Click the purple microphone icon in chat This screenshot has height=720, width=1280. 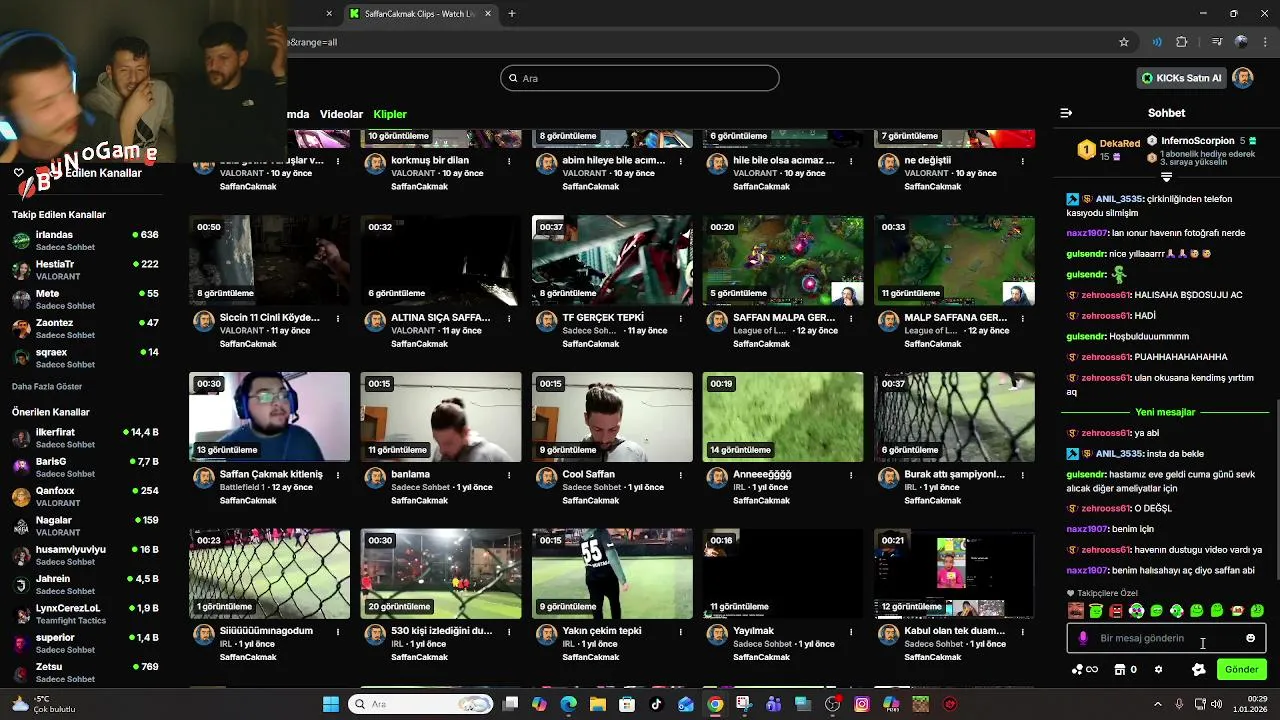point(1082,638)
